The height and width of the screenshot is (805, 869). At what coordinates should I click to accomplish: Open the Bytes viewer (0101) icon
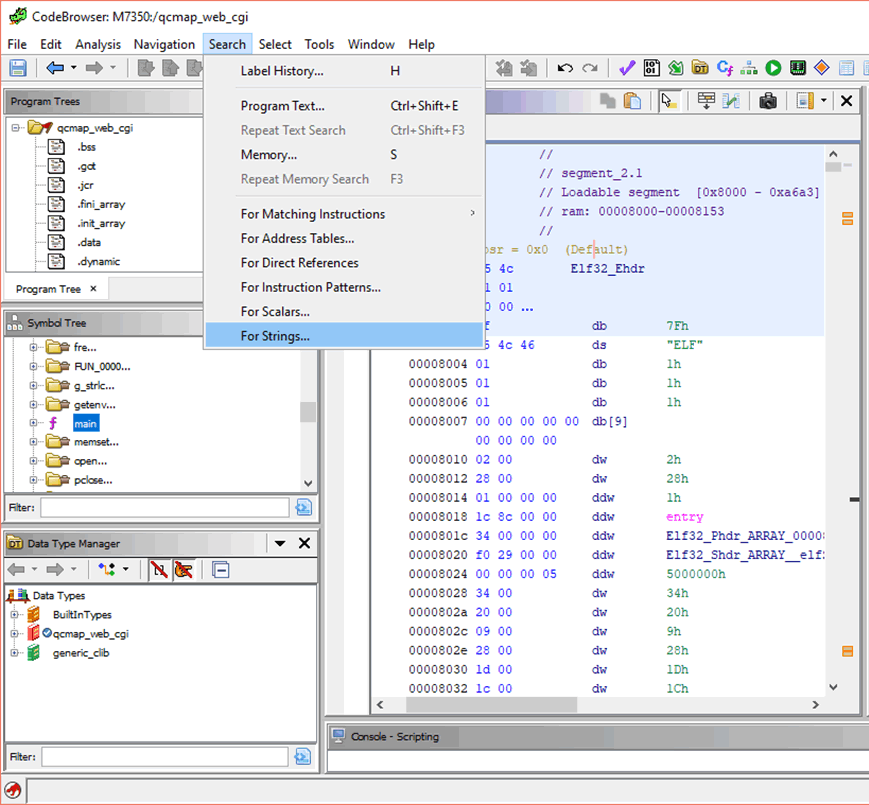652,68
